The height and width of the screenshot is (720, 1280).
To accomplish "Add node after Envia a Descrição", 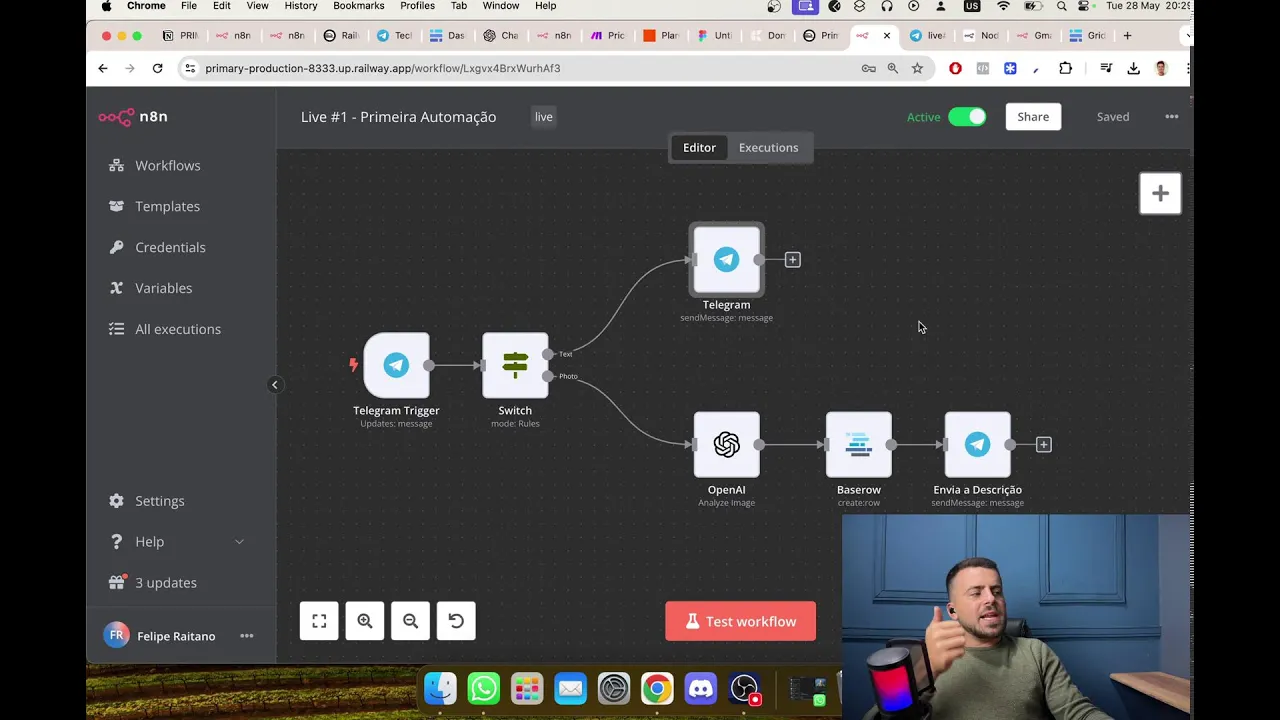I will (1043, 445).
